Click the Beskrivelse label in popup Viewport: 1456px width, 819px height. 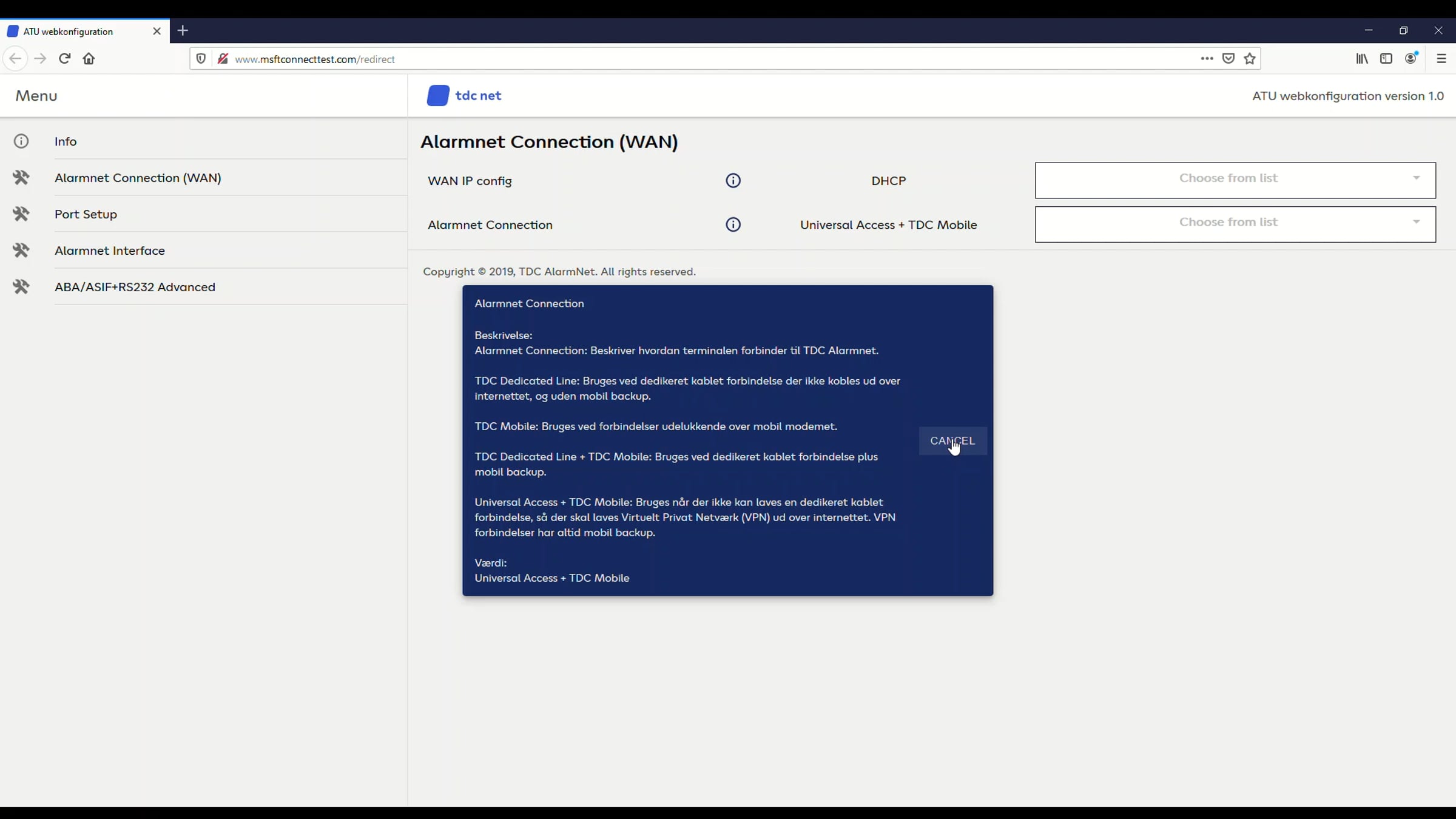click(504, 335)
